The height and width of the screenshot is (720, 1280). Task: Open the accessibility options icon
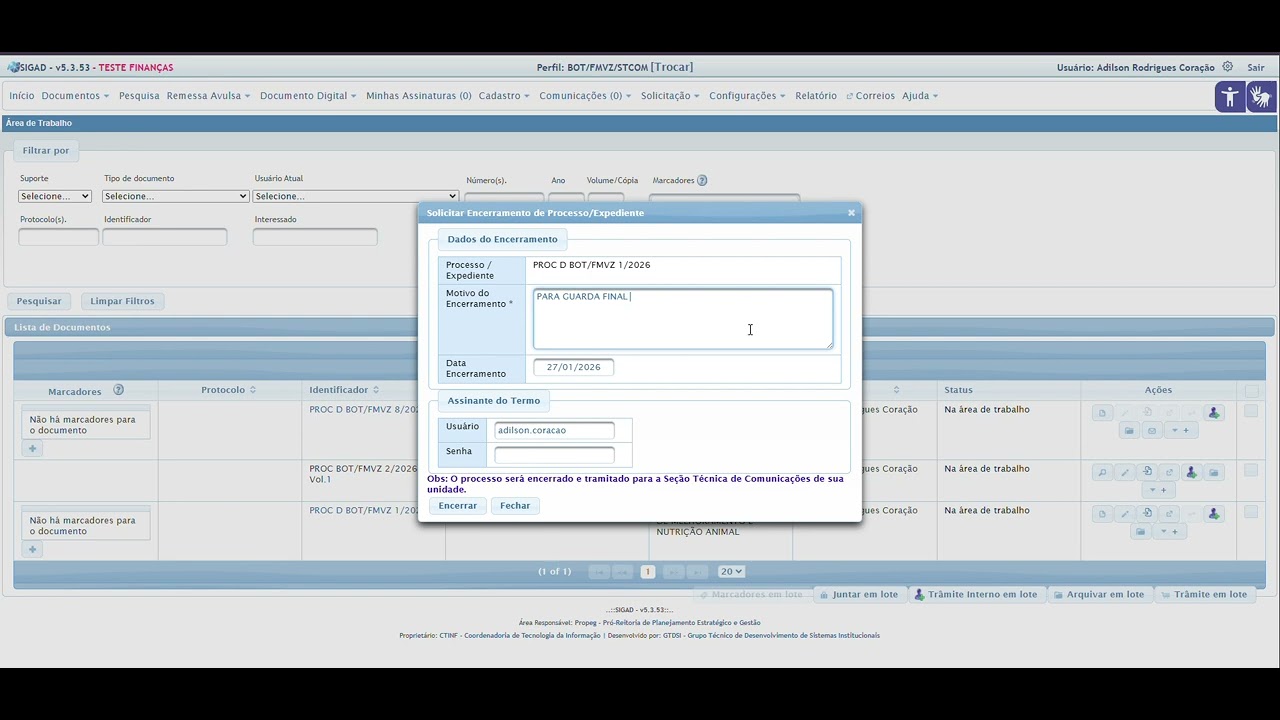tap(1230, 97)
